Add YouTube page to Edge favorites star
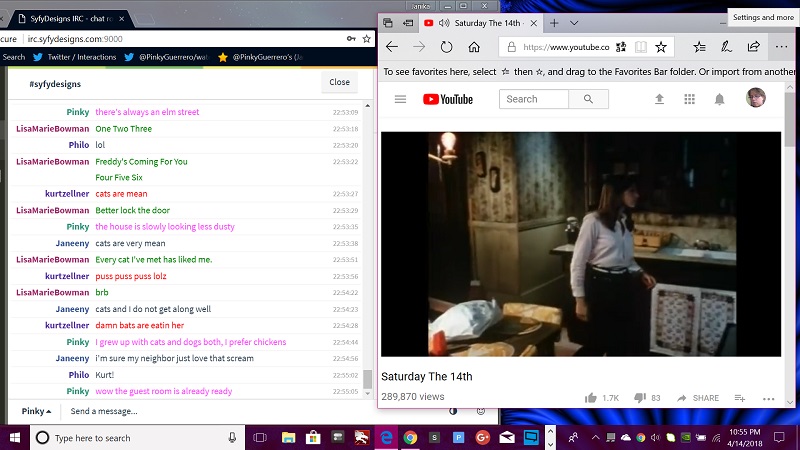The height and width of the screenshot is (450, 800). (661, 47)
